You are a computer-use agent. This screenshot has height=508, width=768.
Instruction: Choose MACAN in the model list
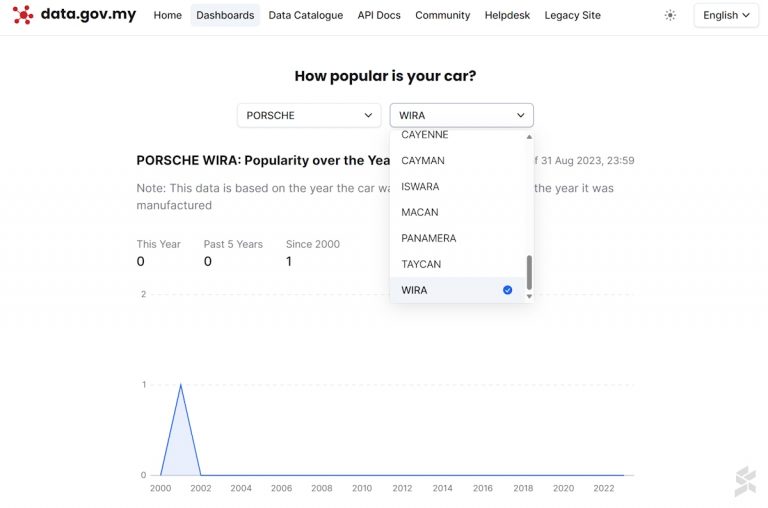coord(420,212)
